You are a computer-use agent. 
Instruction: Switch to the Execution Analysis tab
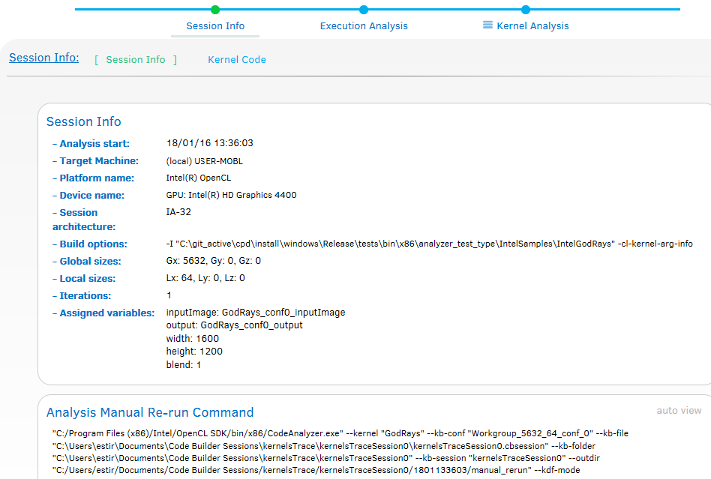363,26
